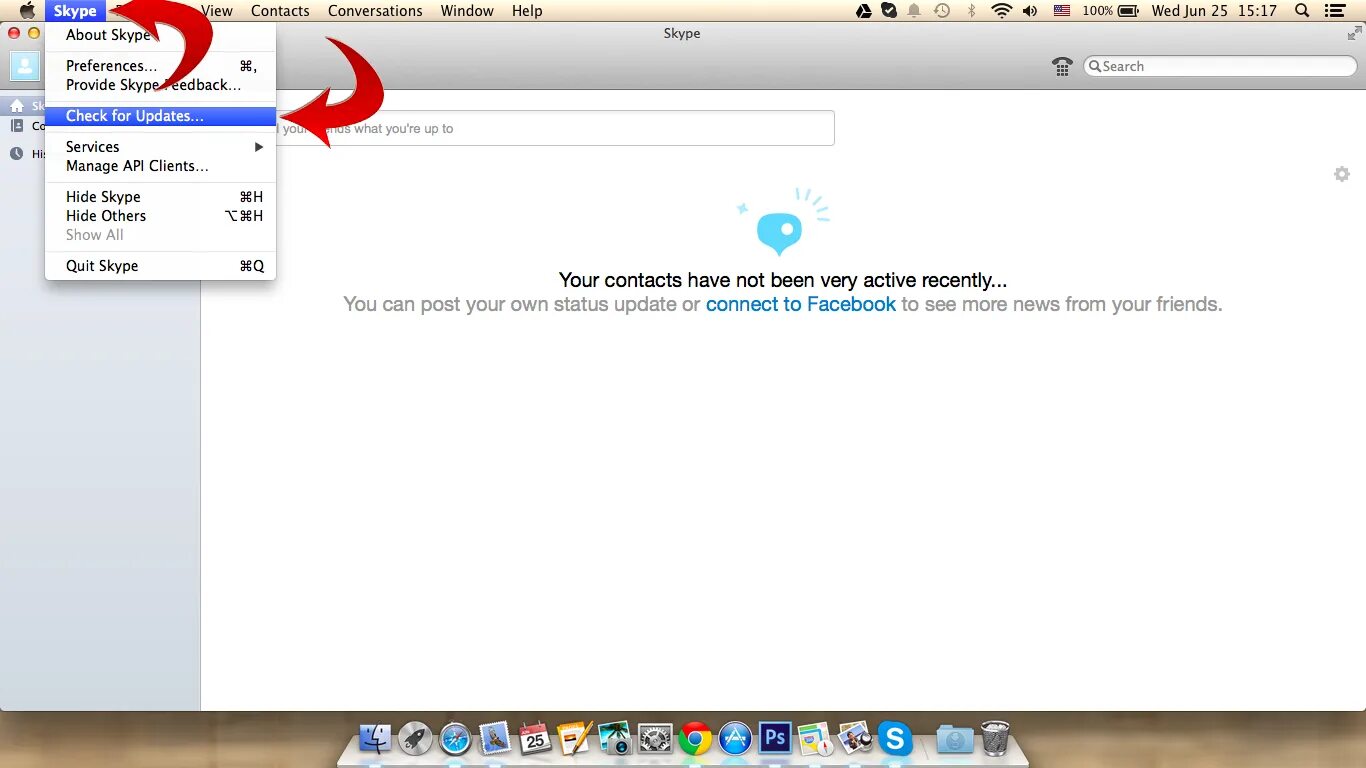Click the History clock icon in sidebar
This screenshot has width=1366, height=768.
point(17,154)
